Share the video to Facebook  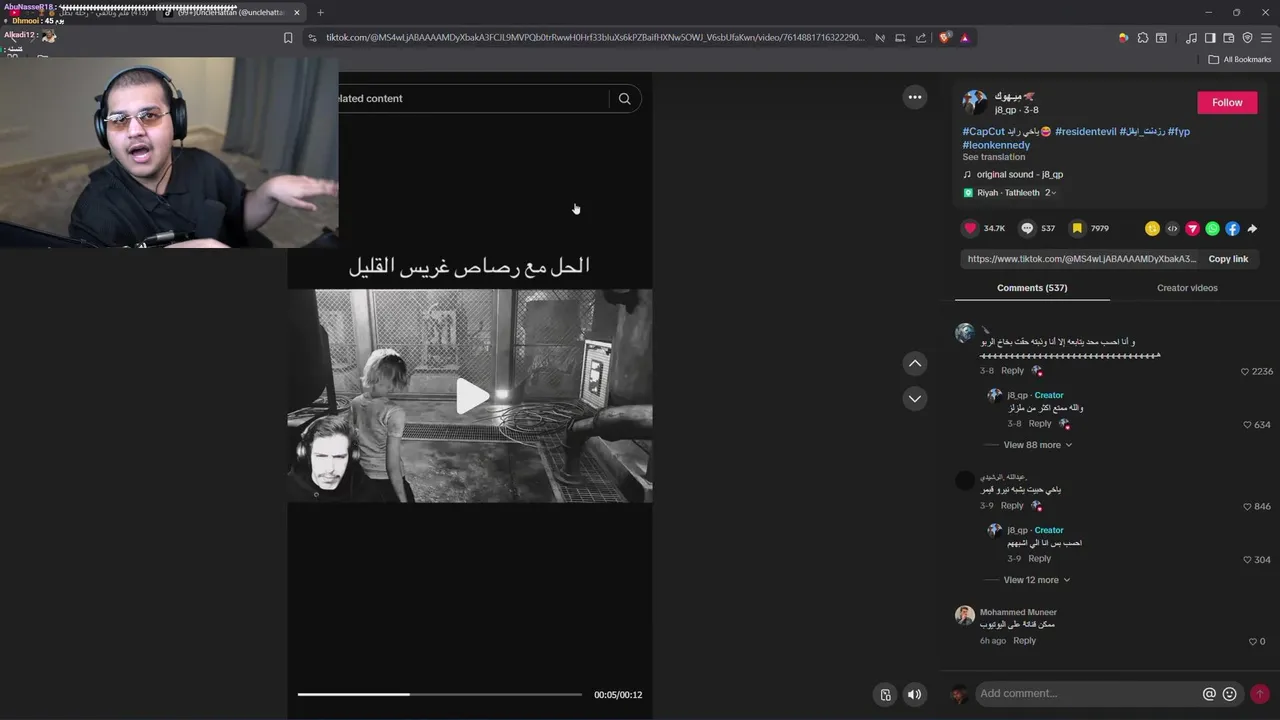click(x=1232, y=228)
